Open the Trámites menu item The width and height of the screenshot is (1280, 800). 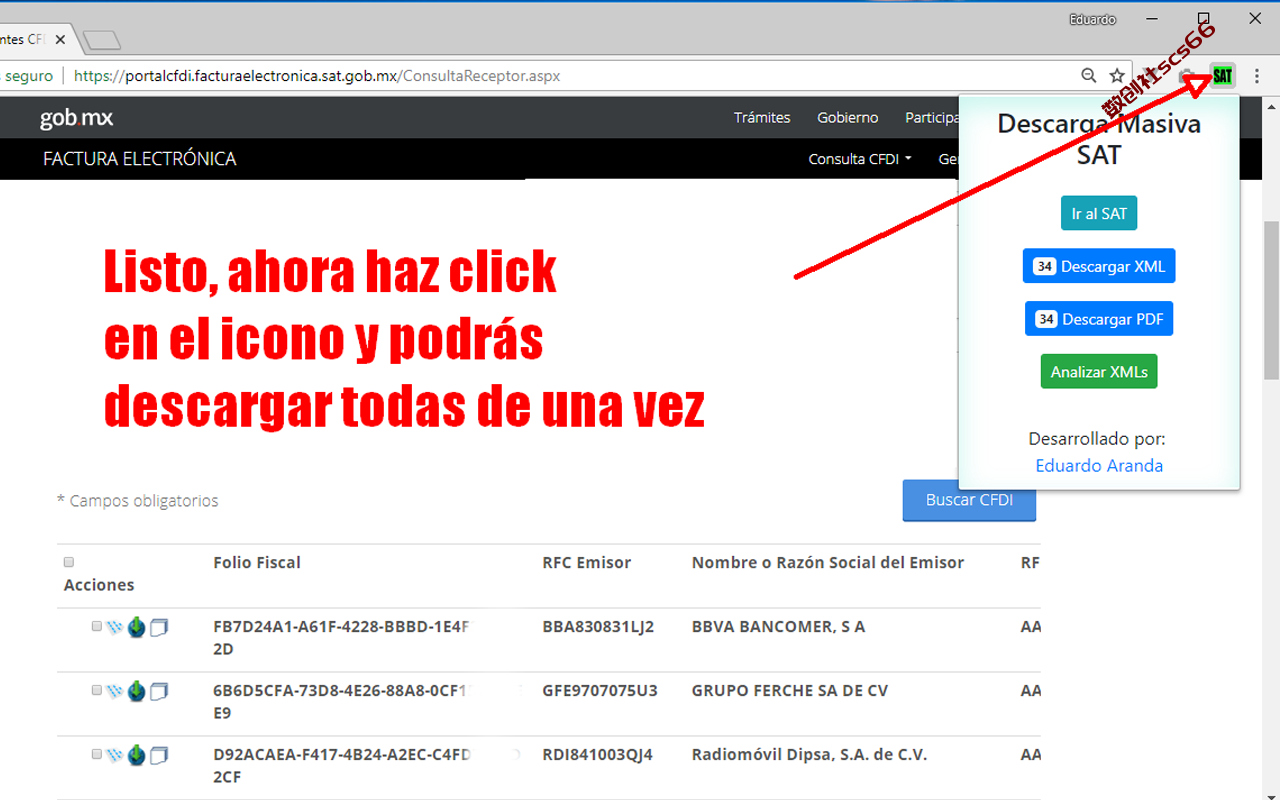point(762,118)
